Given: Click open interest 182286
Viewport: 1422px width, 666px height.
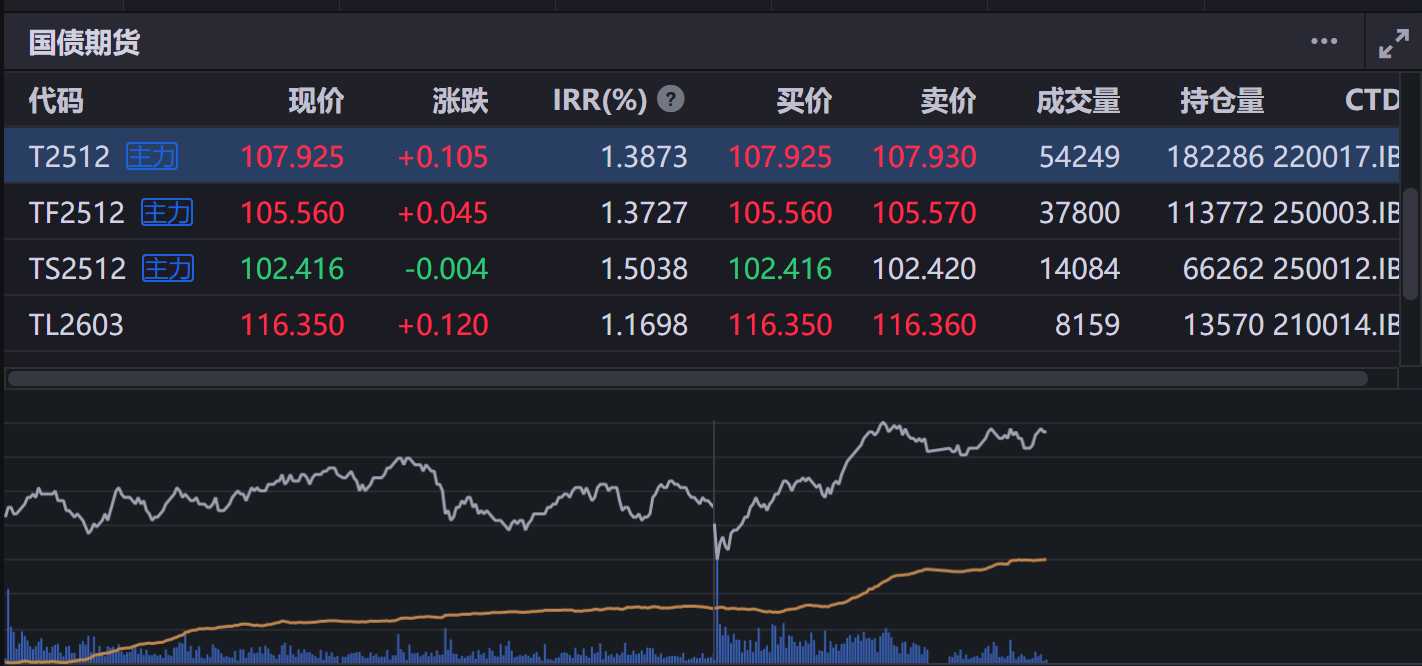Looking at the screenshot, I should coord(1215,157).
